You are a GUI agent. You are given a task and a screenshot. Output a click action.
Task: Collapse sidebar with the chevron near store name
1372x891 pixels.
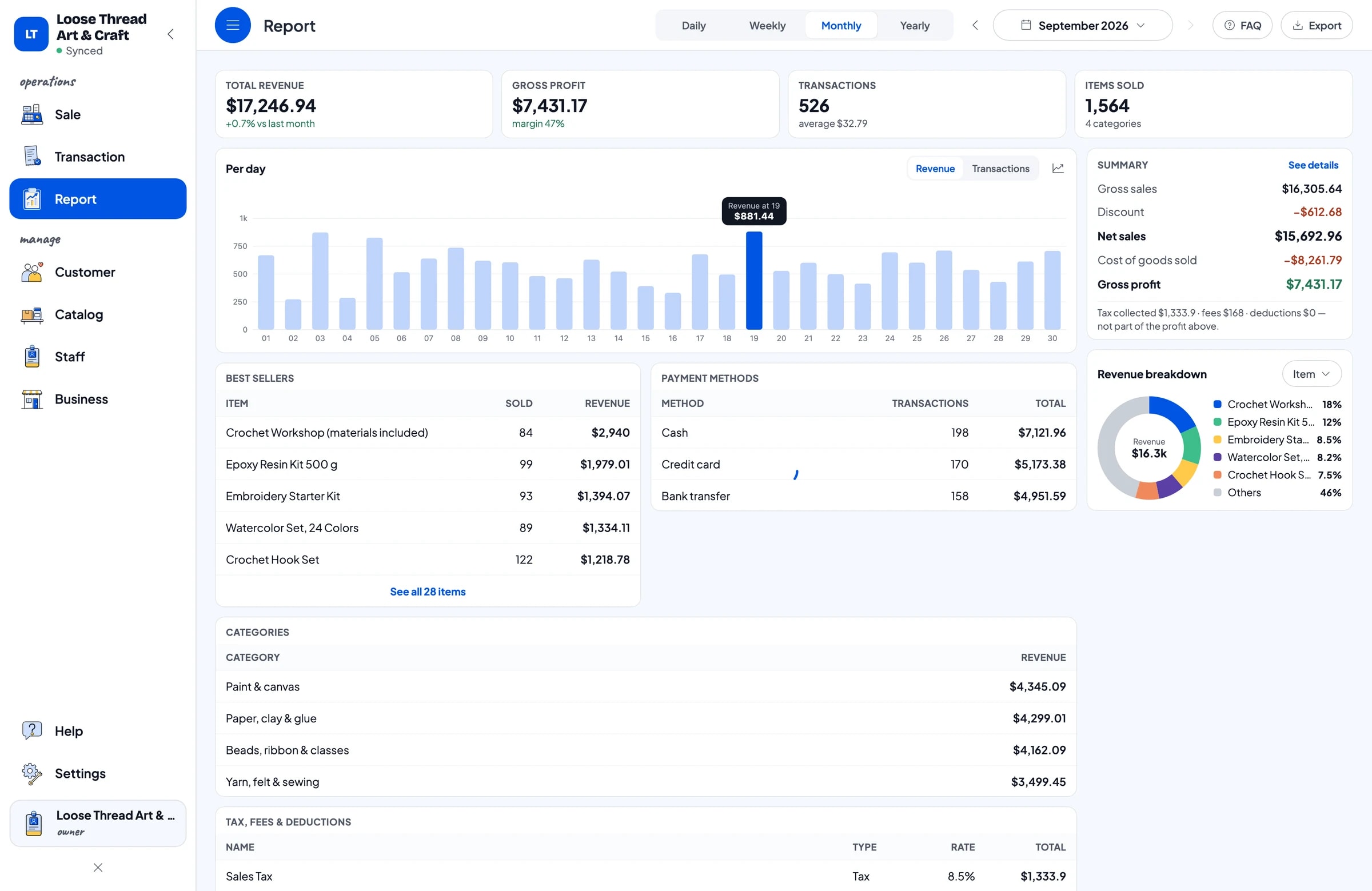(170, 34)
